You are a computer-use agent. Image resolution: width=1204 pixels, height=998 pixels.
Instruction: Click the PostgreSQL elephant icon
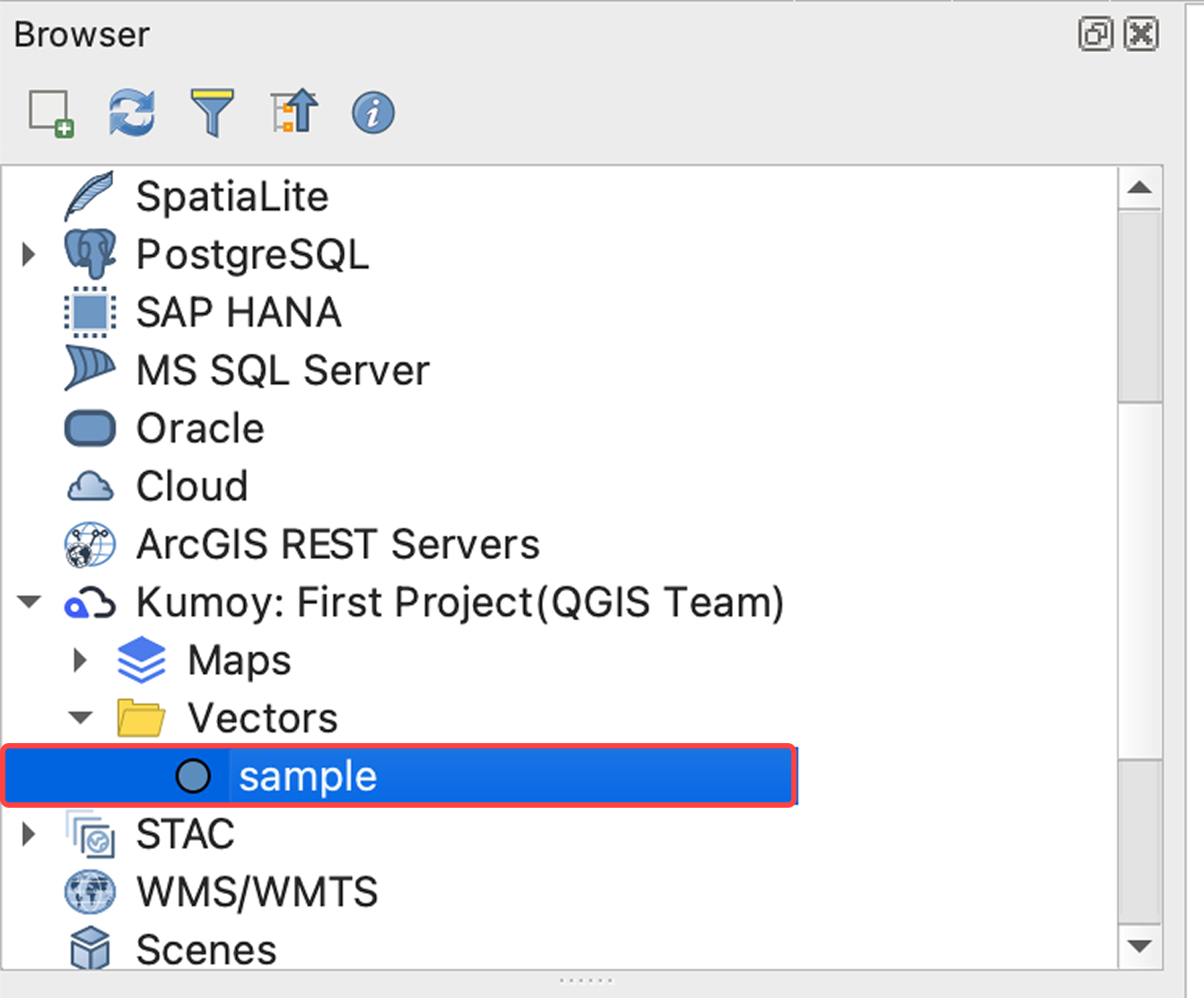point(90,254)
